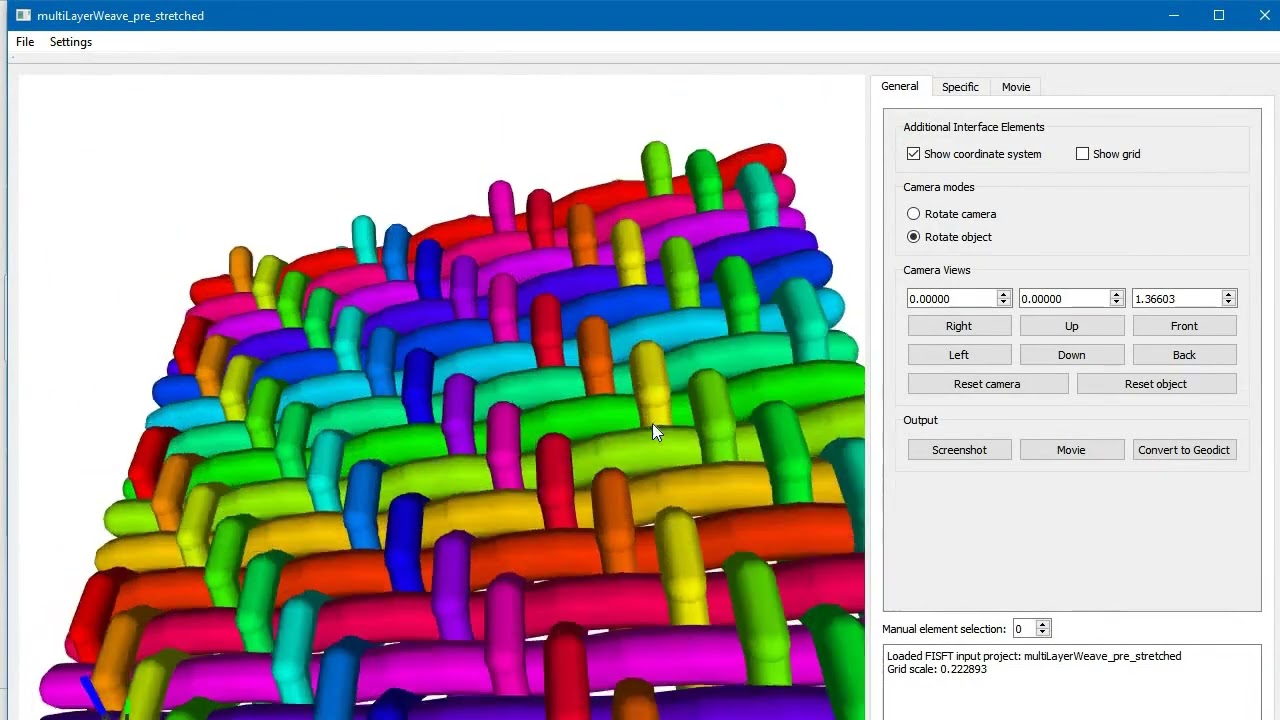
Task: Set camera to the Down view
Action: tap(1071, 355)
